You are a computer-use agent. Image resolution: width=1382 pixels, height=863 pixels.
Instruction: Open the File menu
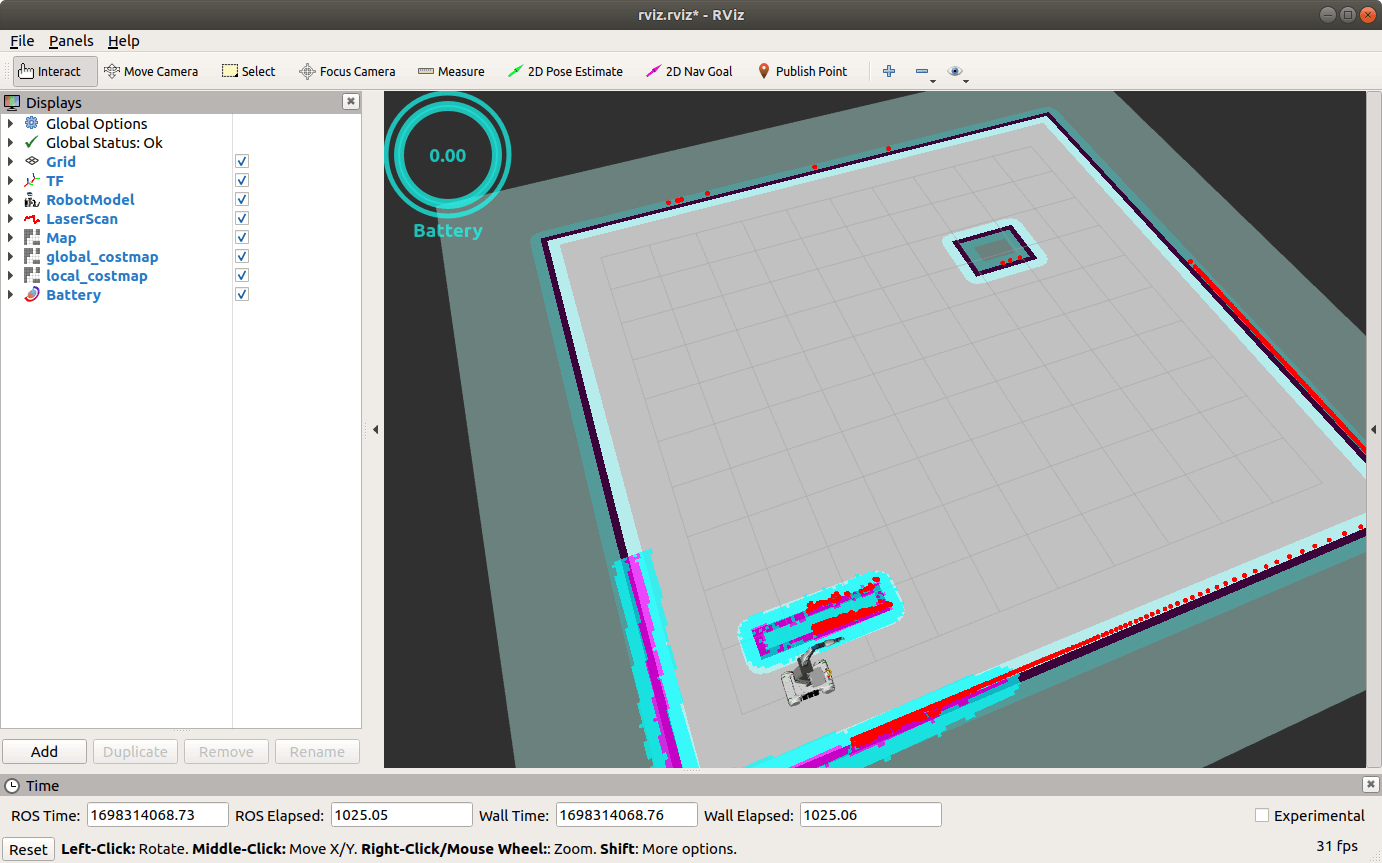click(x=22, y=41)
